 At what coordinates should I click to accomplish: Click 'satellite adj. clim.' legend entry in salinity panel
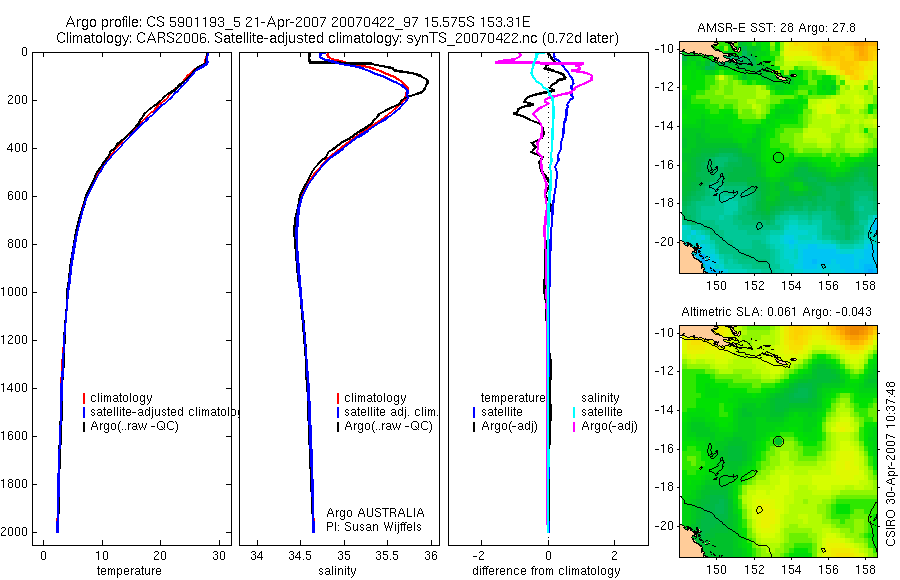391,412
